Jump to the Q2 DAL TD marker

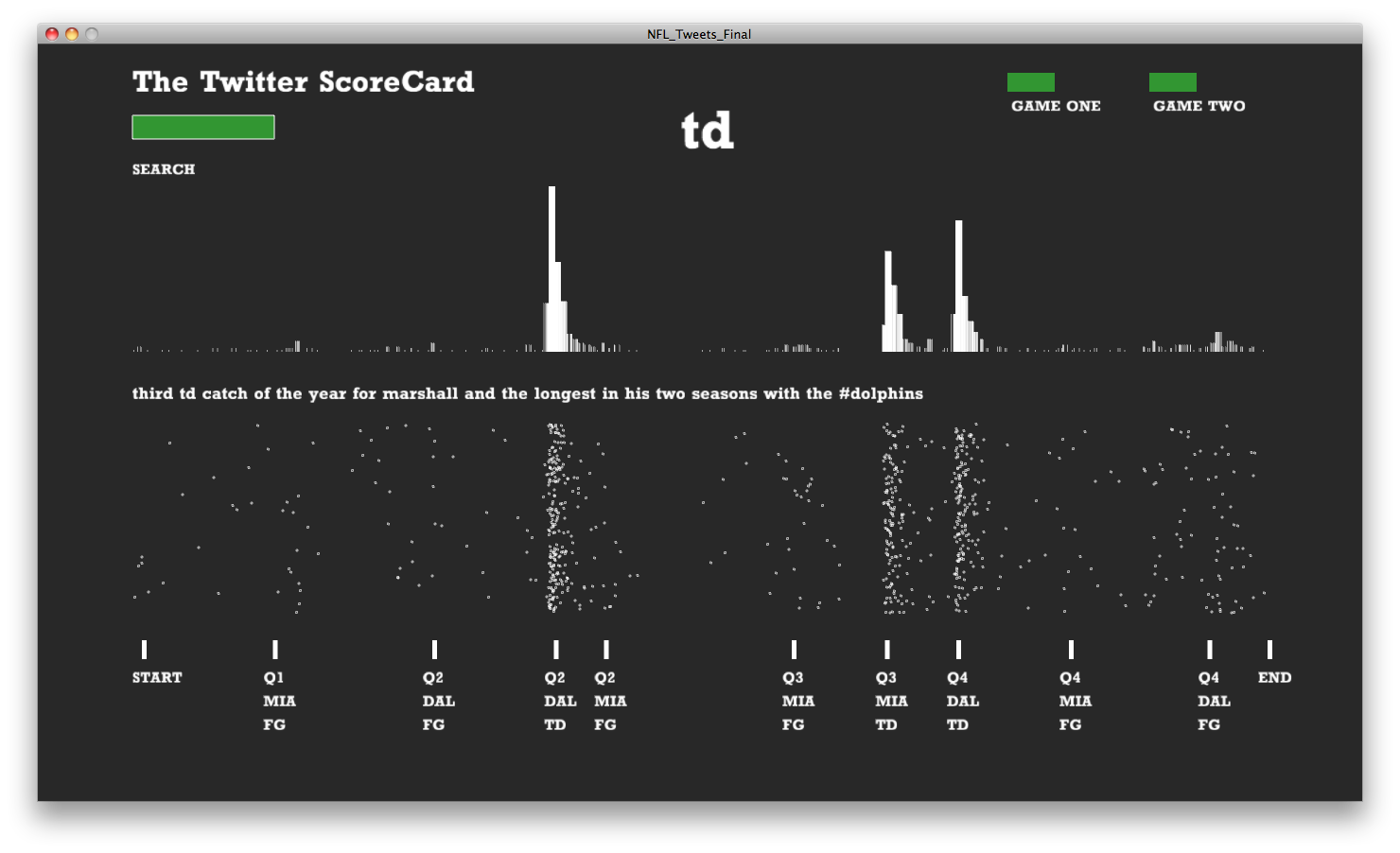556,650
